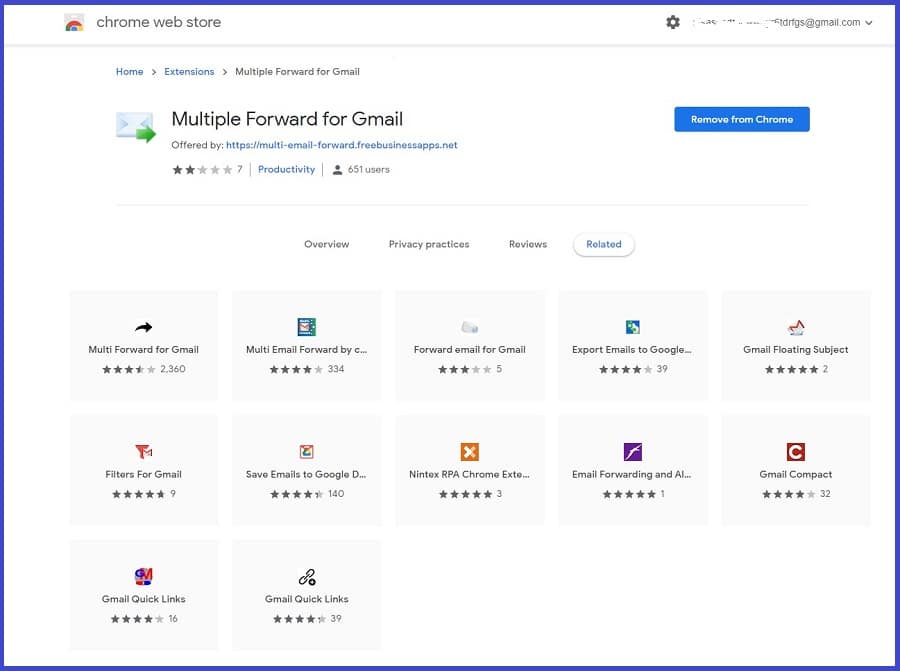Click the 651 users count text
The image size is (900, 671).
click(368, 169)
